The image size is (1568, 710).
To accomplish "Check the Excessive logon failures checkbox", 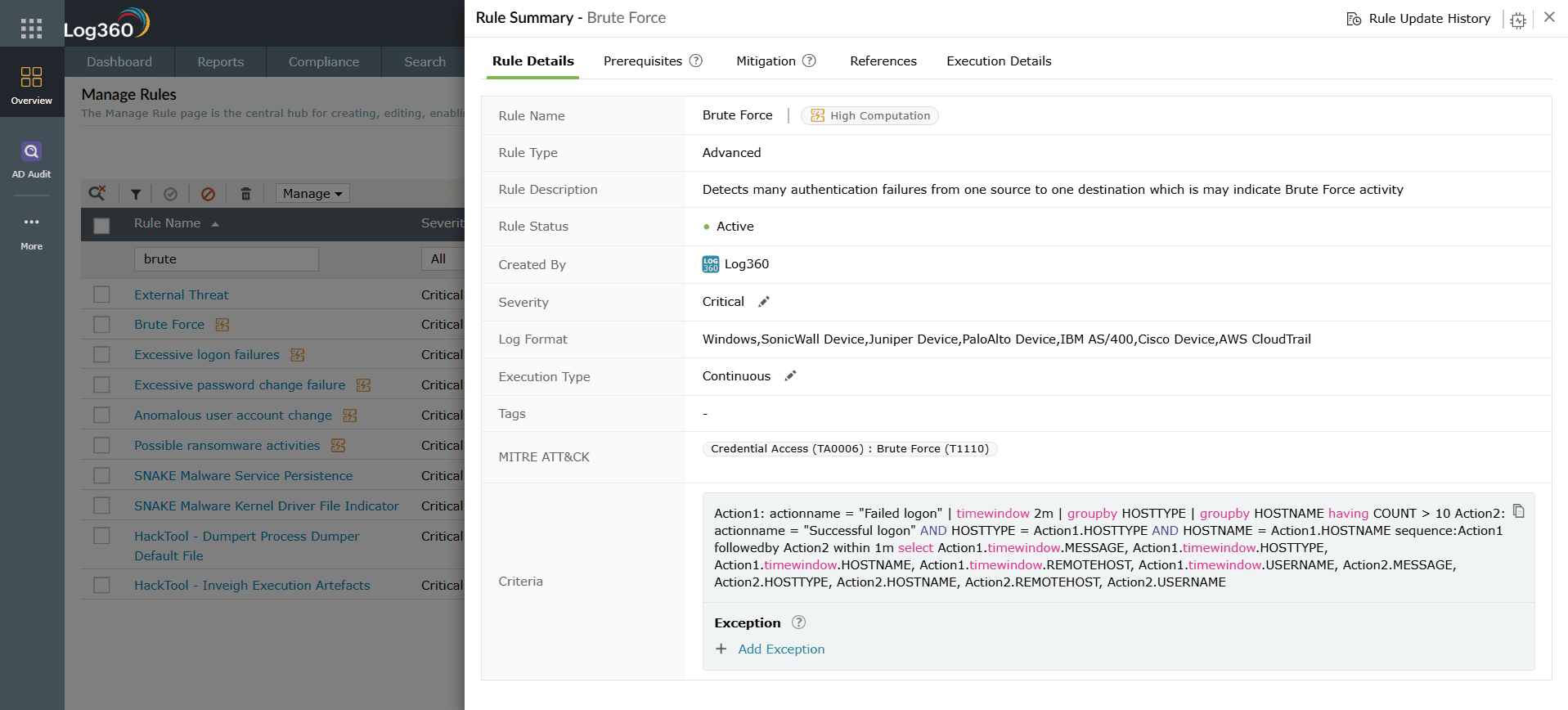I will 101,355.
